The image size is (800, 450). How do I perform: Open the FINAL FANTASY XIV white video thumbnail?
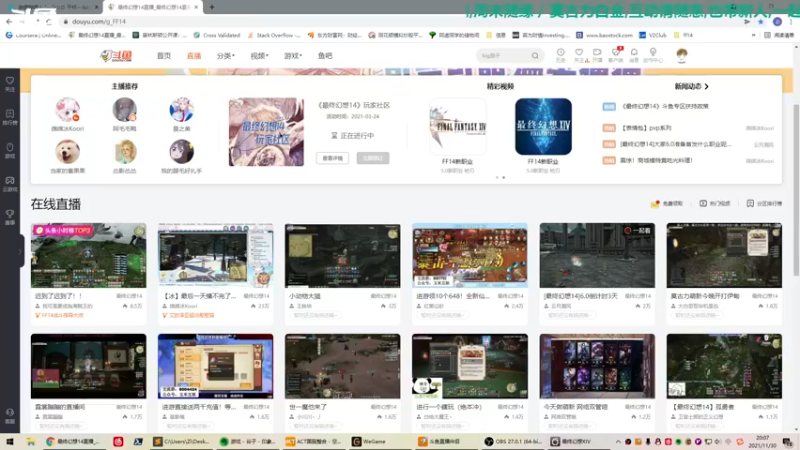[458, 127]
